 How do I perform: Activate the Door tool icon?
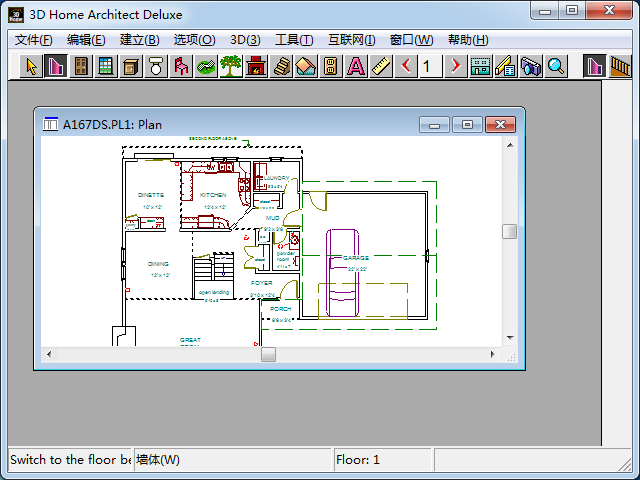[x=81, y=67]
